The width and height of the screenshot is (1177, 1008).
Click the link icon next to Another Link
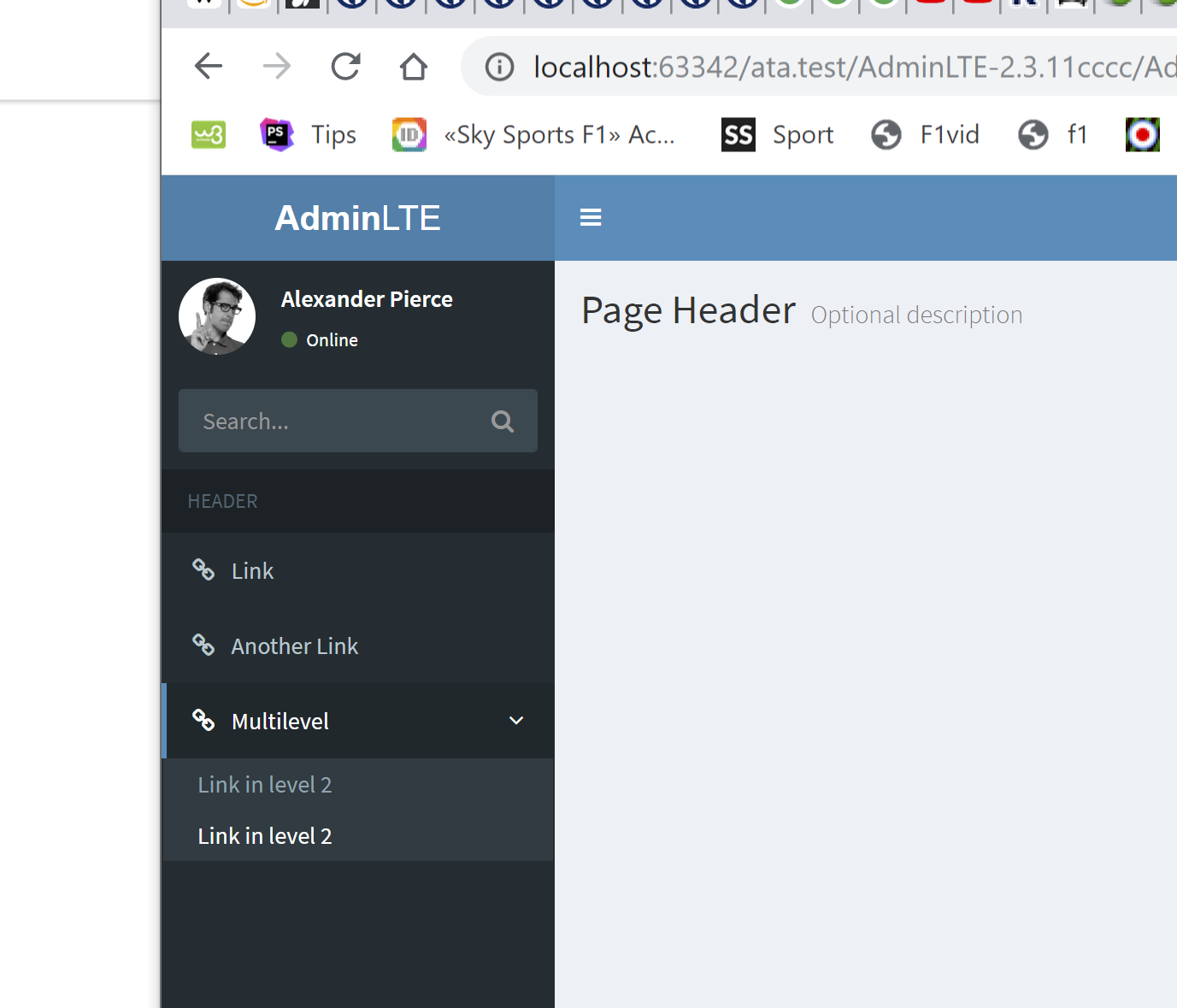(x=203, y=645)
